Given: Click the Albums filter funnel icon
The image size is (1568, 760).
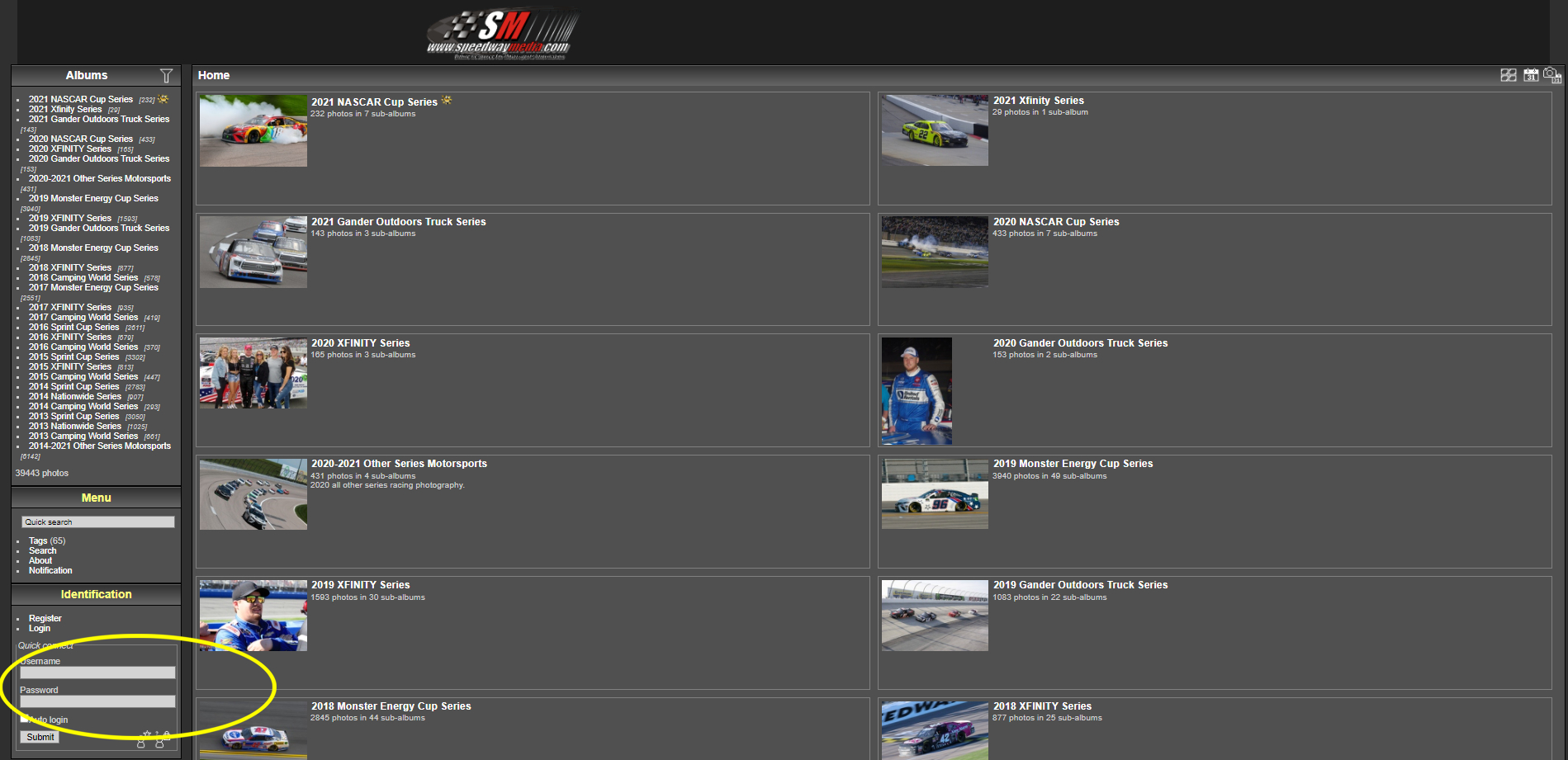Looking at the screenshot, I should coord(166,76).
